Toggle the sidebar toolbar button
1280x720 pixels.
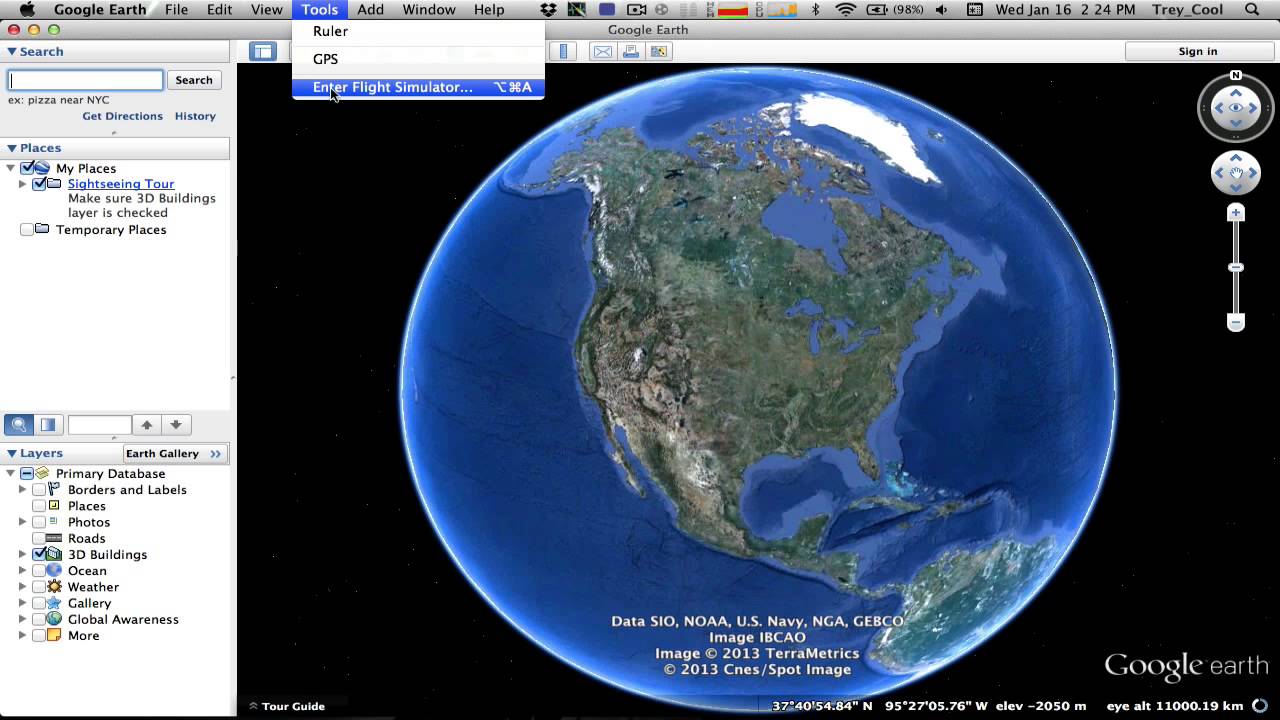coord(263,51)
